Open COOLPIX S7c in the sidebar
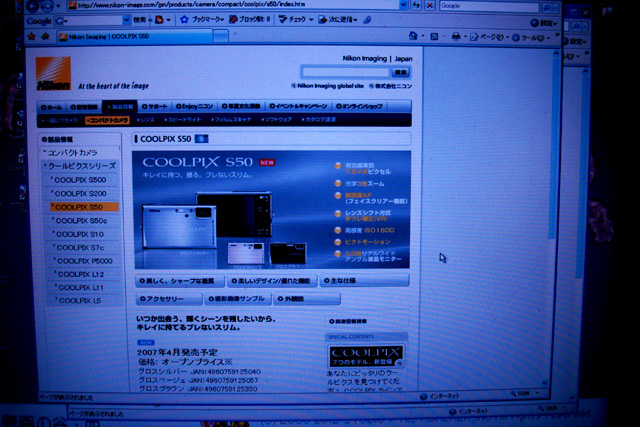Screen dimensions: 640x427 click(80, 248)
